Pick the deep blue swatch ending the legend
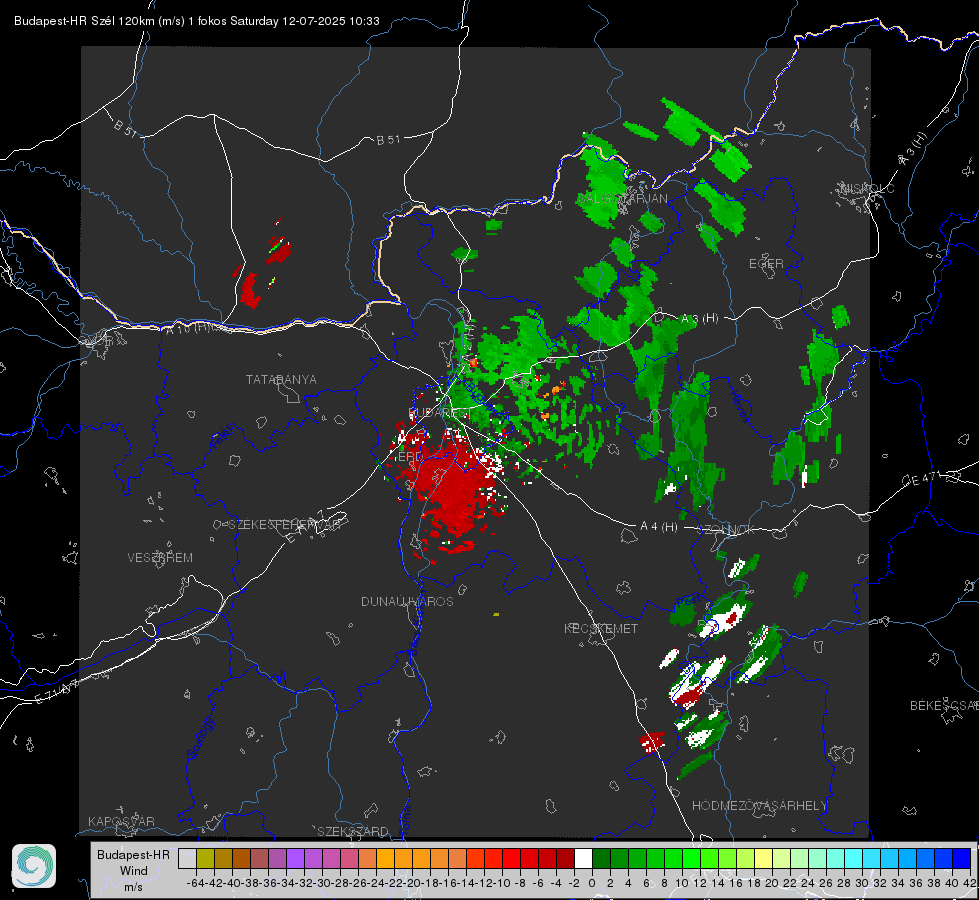Screen dimensions: 979x900 (x=962, y=858)
